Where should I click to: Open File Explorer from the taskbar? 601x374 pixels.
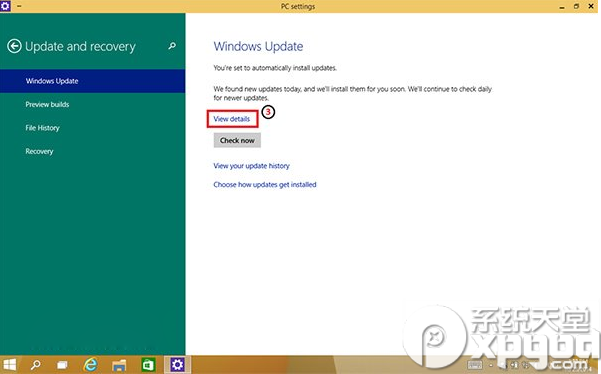pos(119,365)
